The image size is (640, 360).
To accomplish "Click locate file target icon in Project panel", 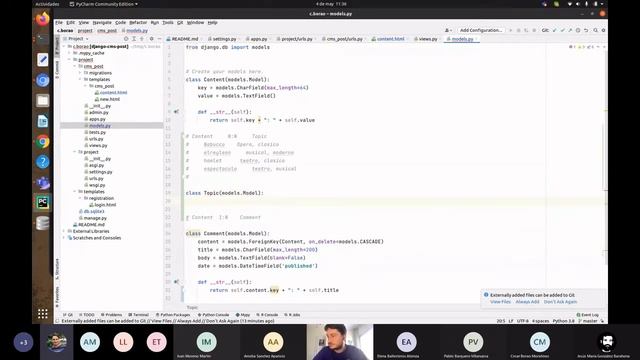I will (x=126, y=38).
